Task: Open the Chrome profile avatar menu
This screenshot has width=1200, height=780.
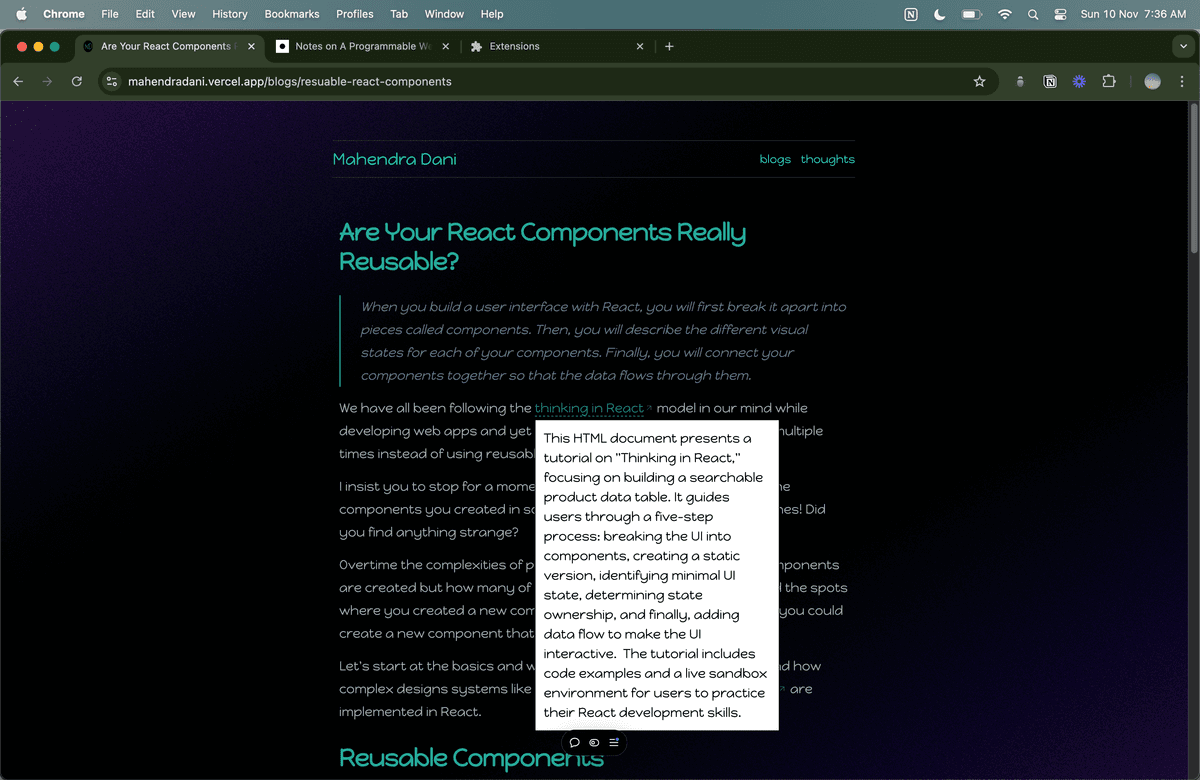Action: 1152,82
